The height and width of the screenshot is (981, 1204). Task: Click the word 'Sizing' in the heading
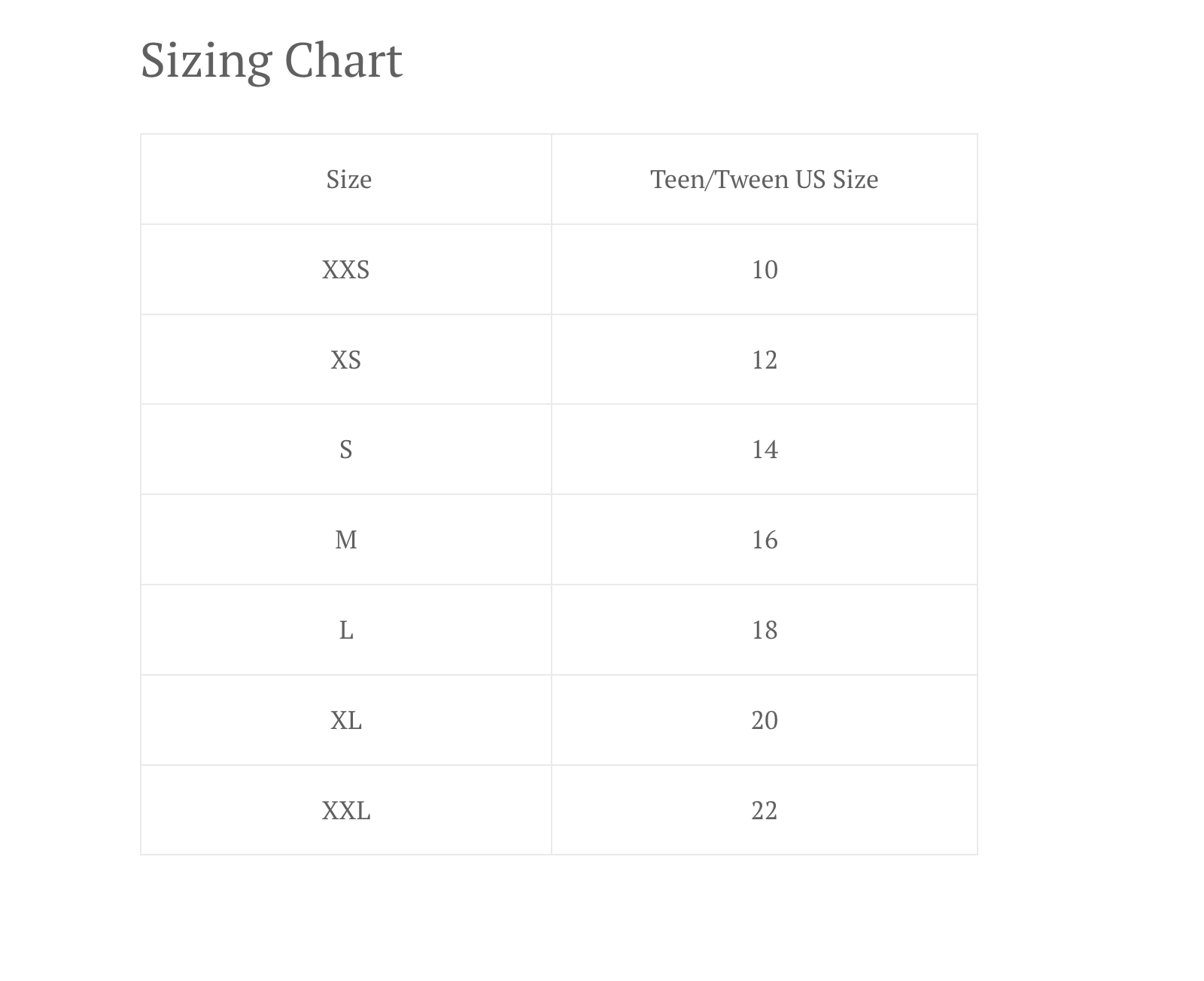205,61
